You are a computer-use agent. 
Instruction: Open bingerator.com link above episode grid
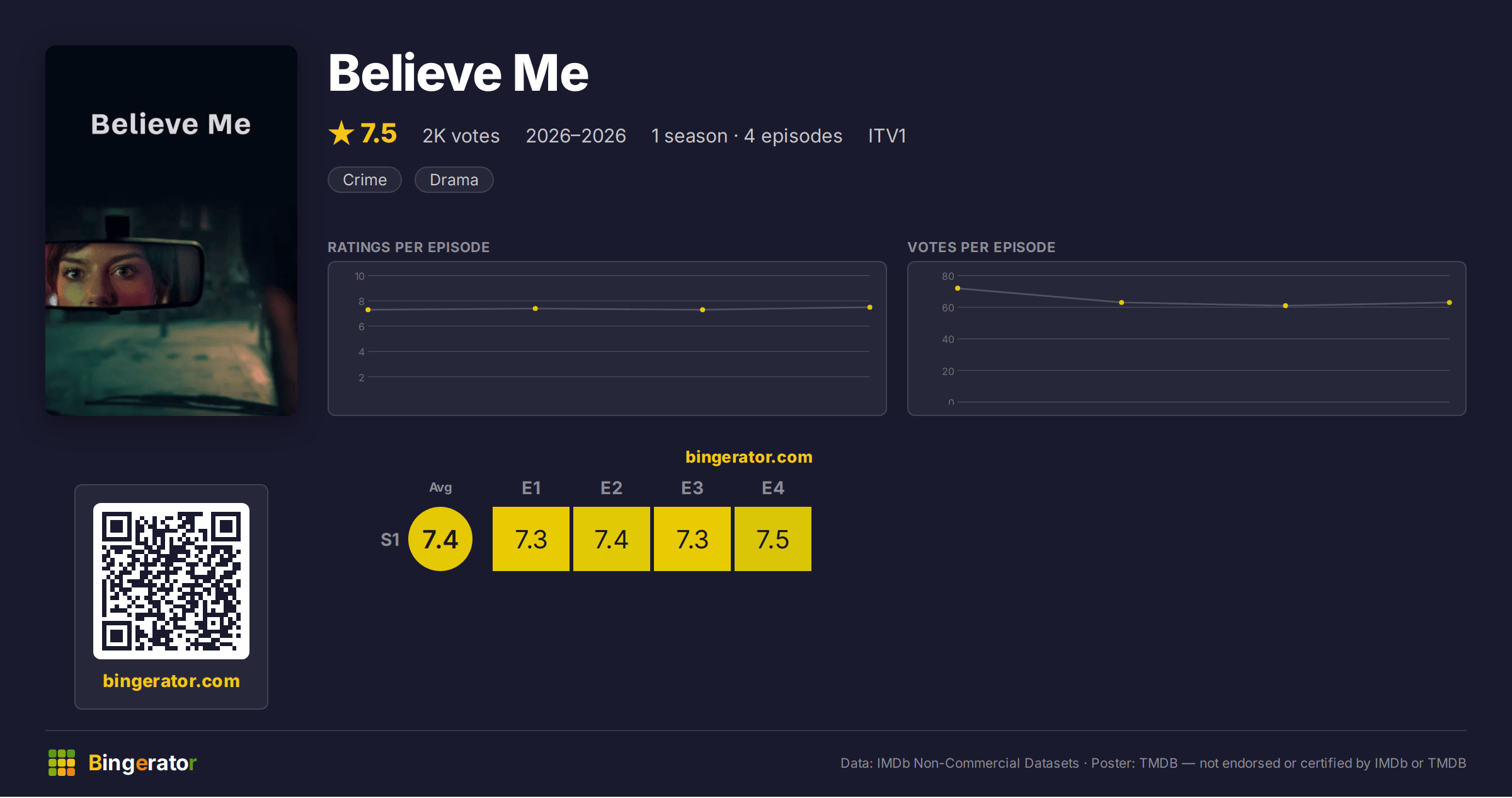(749, 457)
